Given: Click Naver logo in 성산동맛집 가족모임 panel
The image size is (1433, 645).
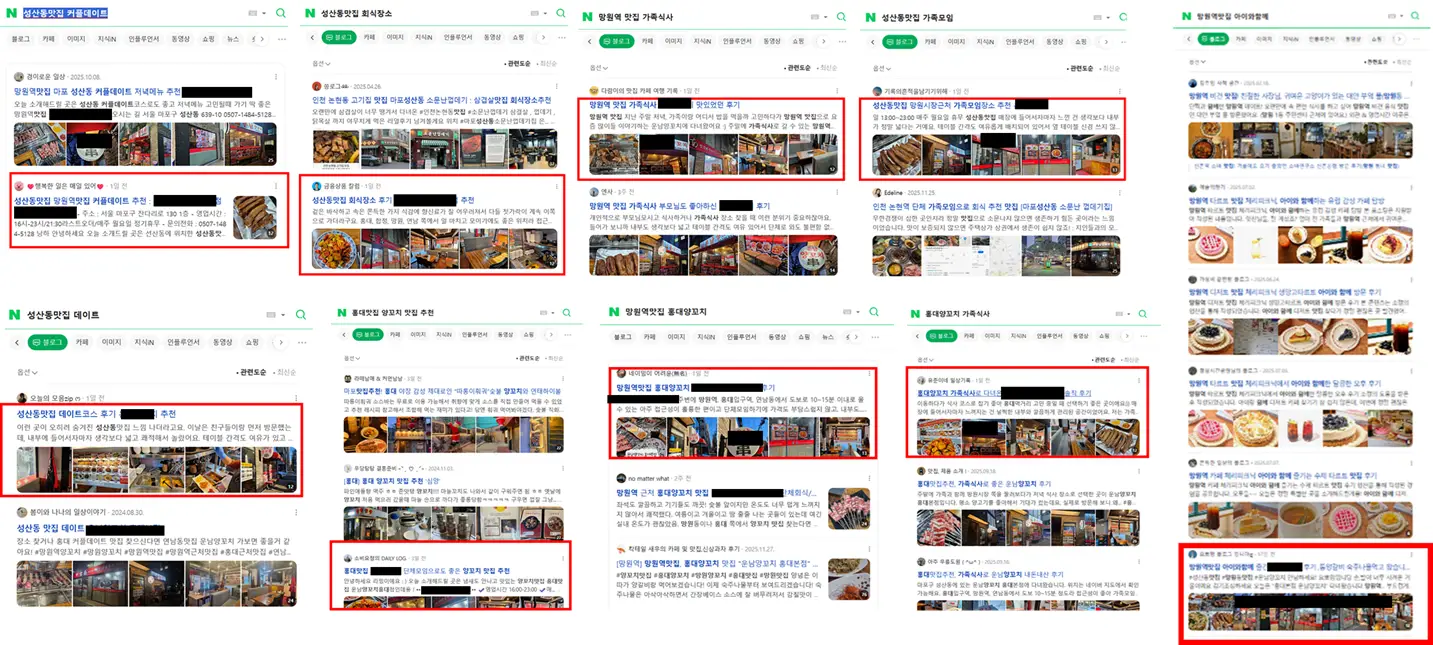Looking at the screenshot, I should click(x=869, y=17).
